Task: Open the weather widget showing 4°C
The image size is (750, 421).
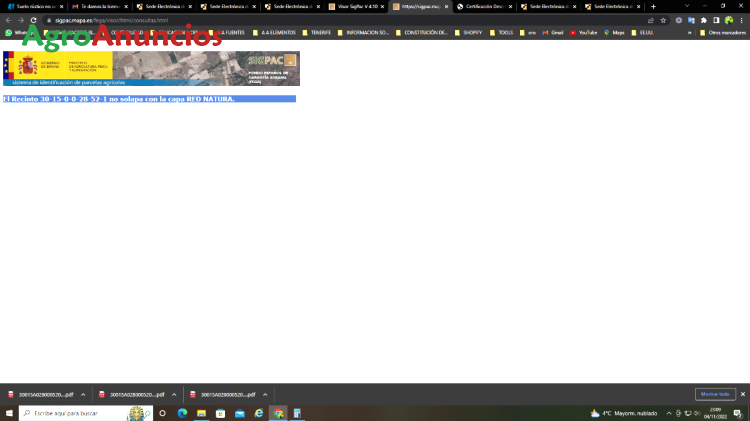Action: [x=624, y=413]
